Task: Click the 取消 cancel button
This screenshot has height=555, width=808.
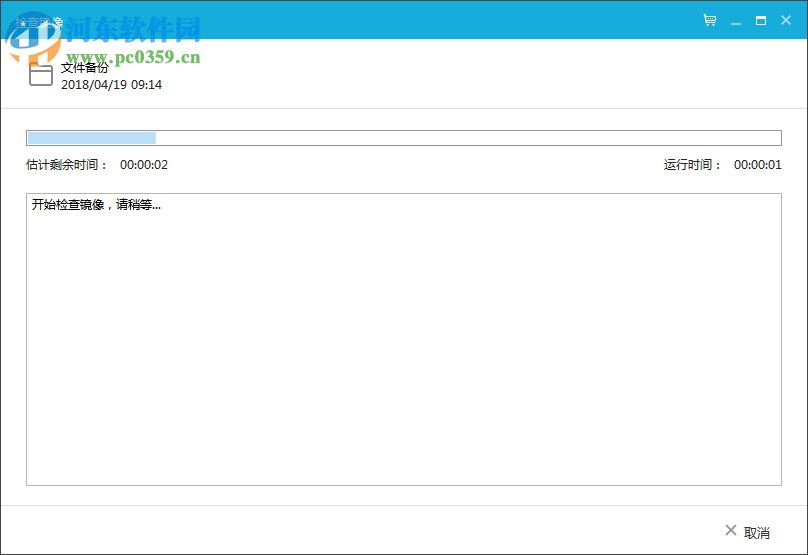Action: [748, 532]
